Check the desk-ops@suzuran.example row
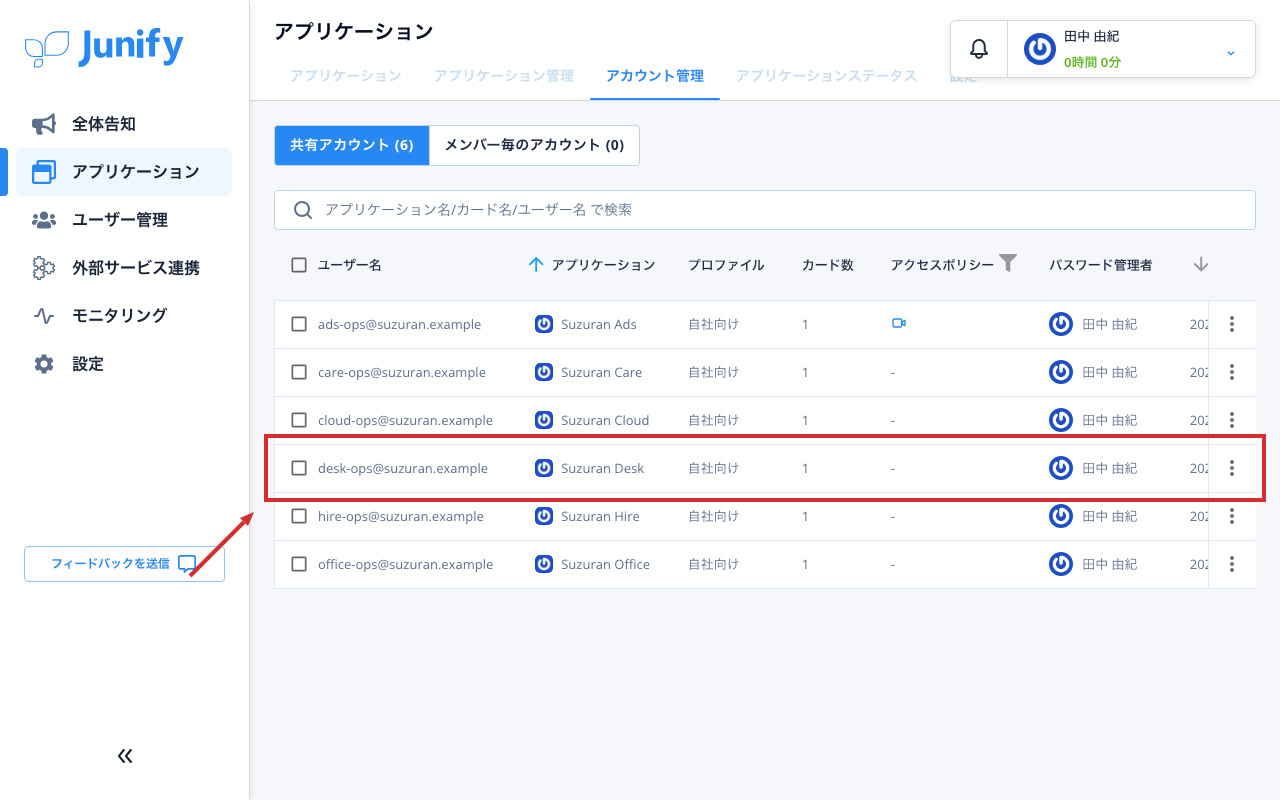The width and height of the screenshot is (1280, 800). point(299,468)
